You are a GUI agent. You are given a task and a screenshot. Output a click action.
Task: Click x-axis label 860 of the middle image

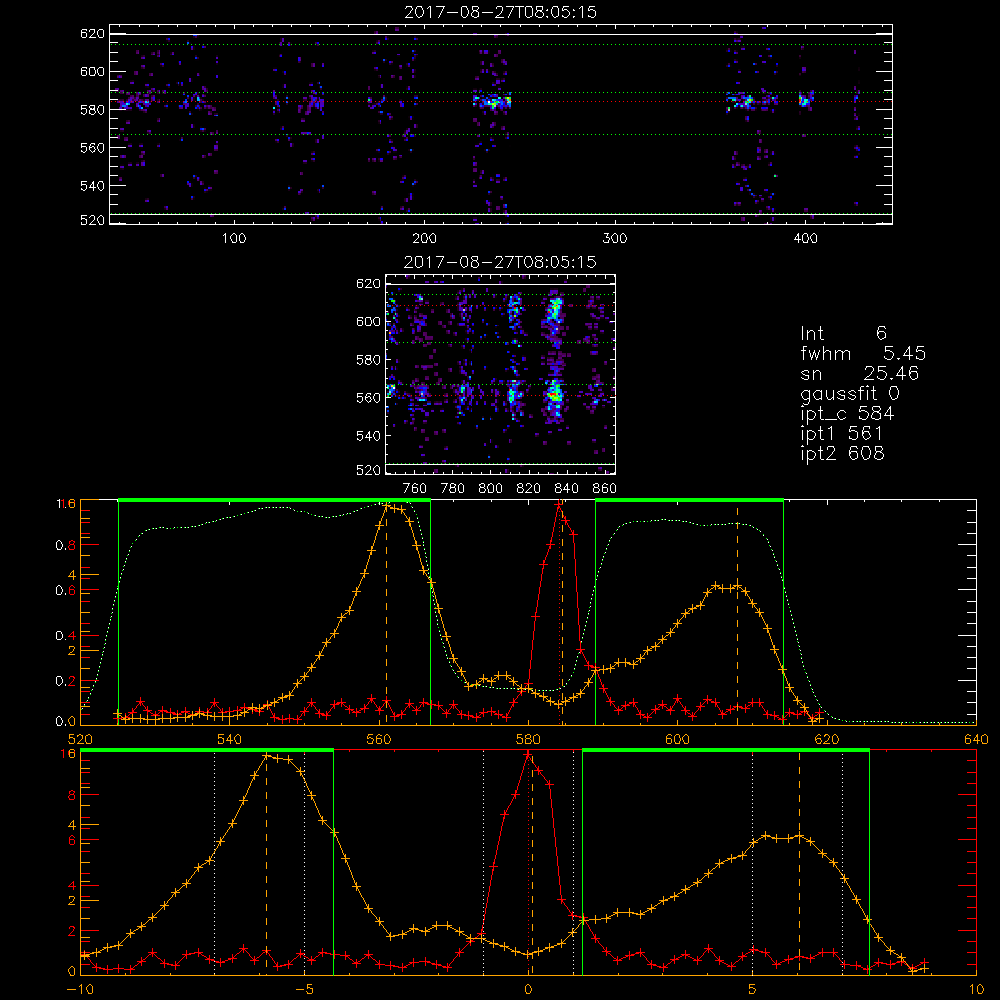coord(605,489)
